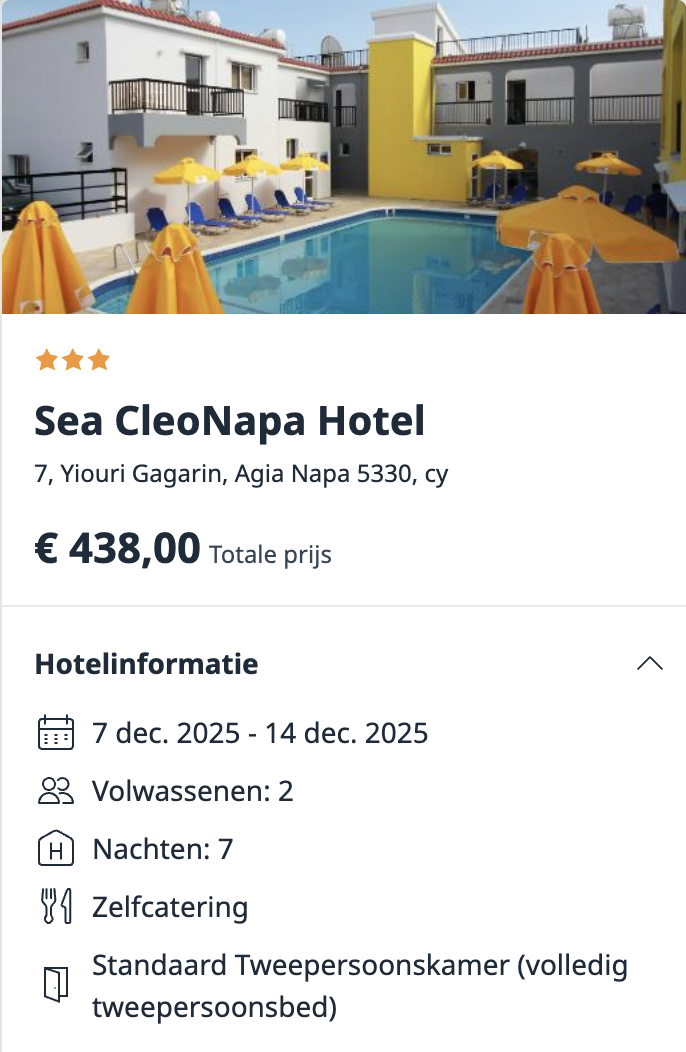Collapse the Hotelinformatie section chevron
686x1052 pixels.
(x=649, y=664)
